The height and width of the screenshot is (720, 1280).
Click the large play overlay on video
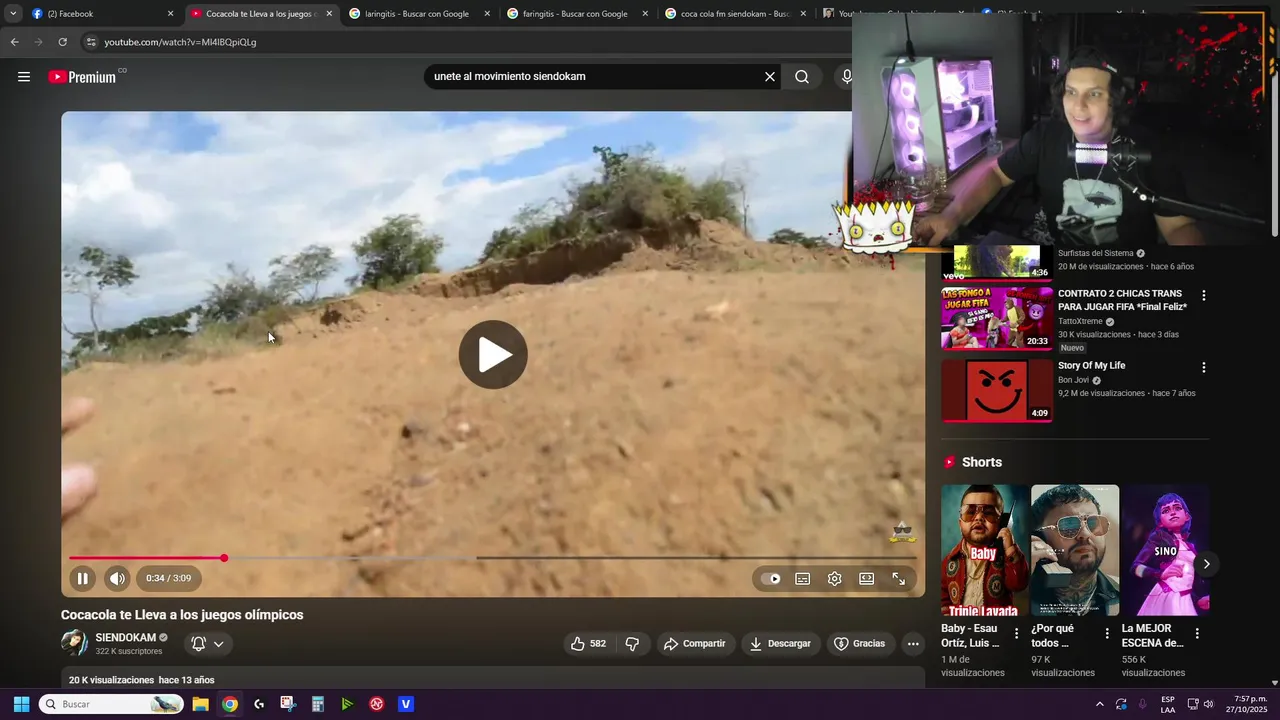(493, 354)
